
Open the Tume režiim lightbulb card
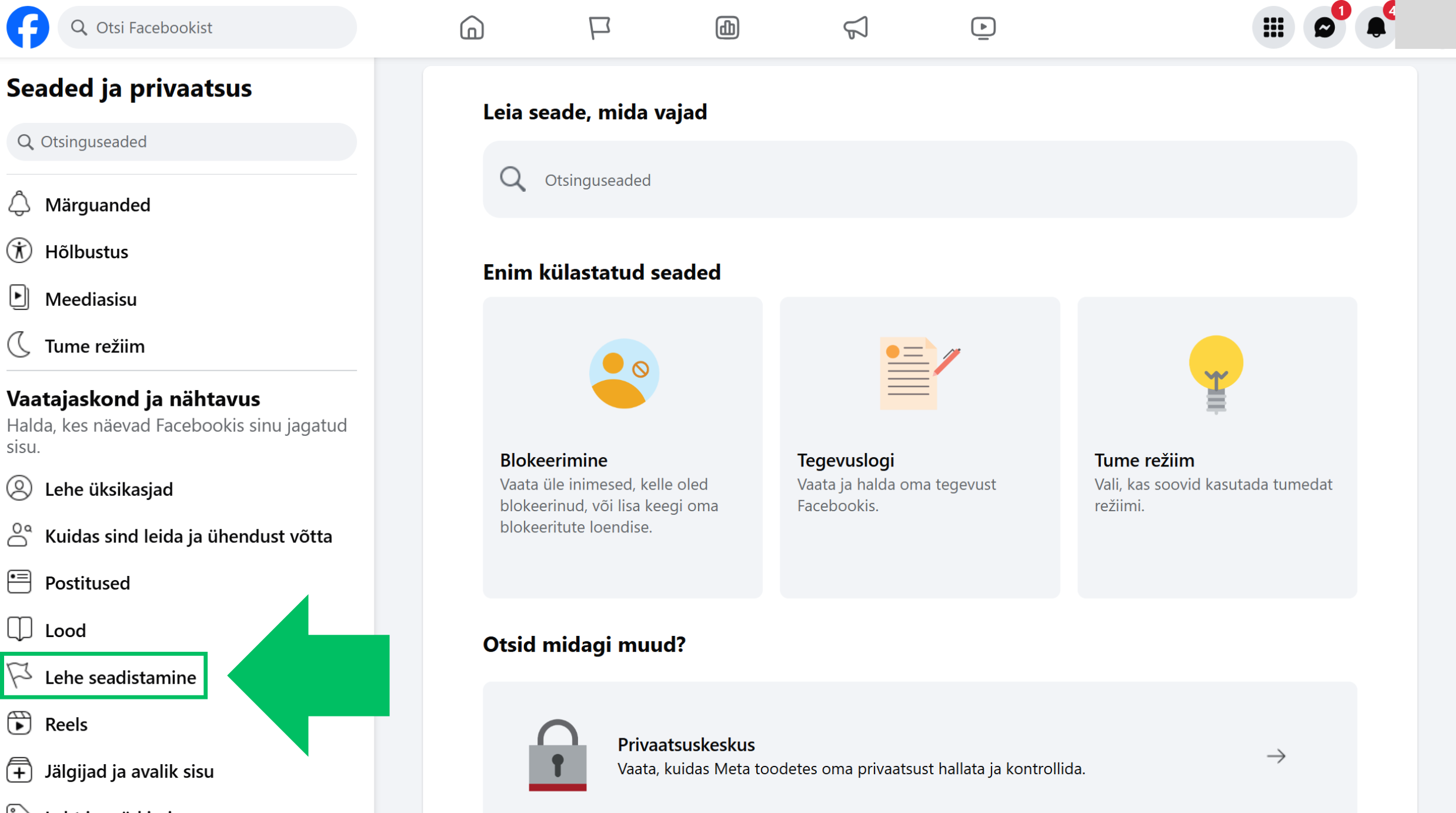pyautogui.click(x=1217, y=447)
